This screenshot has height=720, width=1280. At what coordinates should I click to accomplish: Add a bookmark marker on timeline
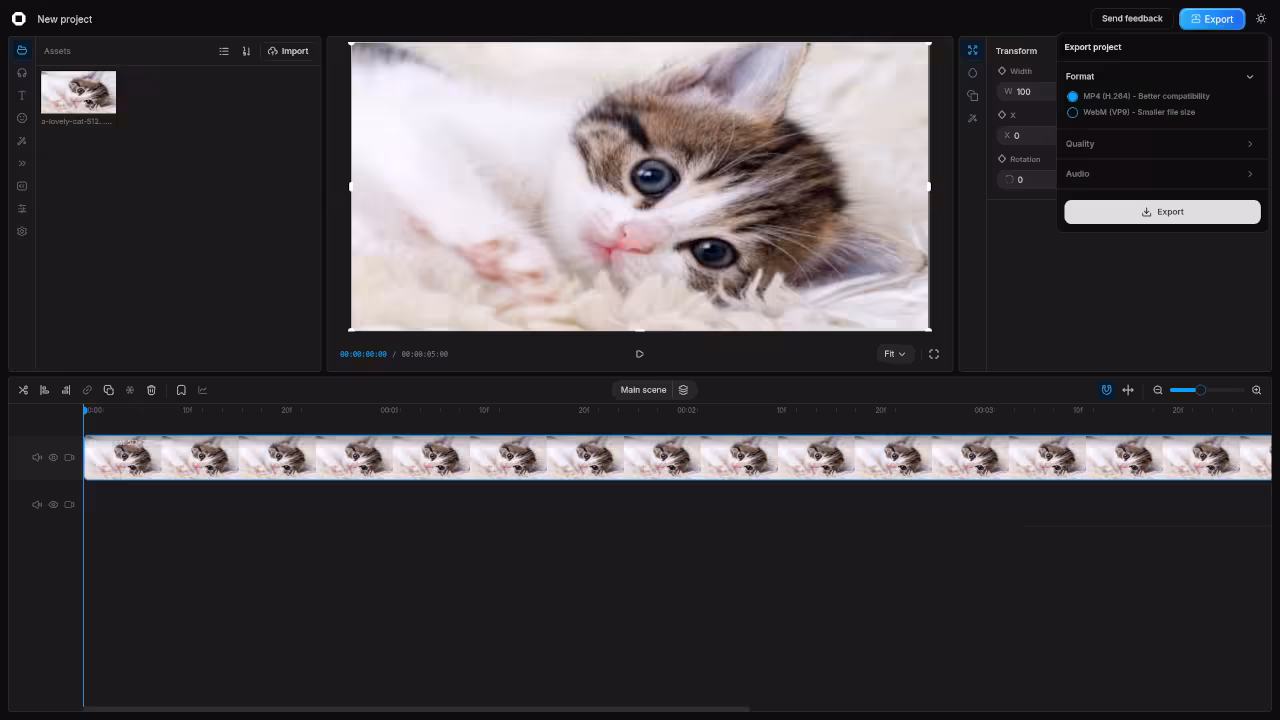pos(181,390)
